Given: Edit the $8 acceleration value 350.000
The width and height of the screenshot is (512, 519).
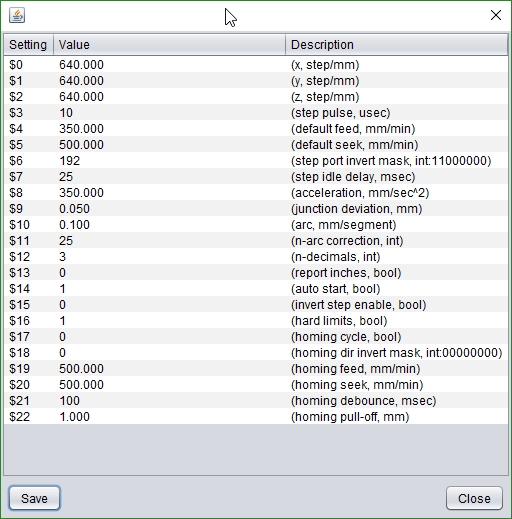Looking at the screenshot, I should (170, 192).
